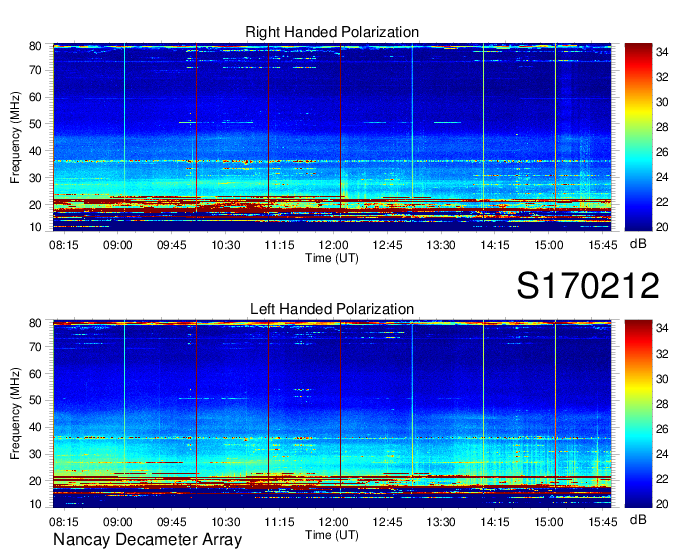Click the 24 label on lower color scale
This screenshot has height=552, width=680.
pyautogui.click(x=662, y=454)
